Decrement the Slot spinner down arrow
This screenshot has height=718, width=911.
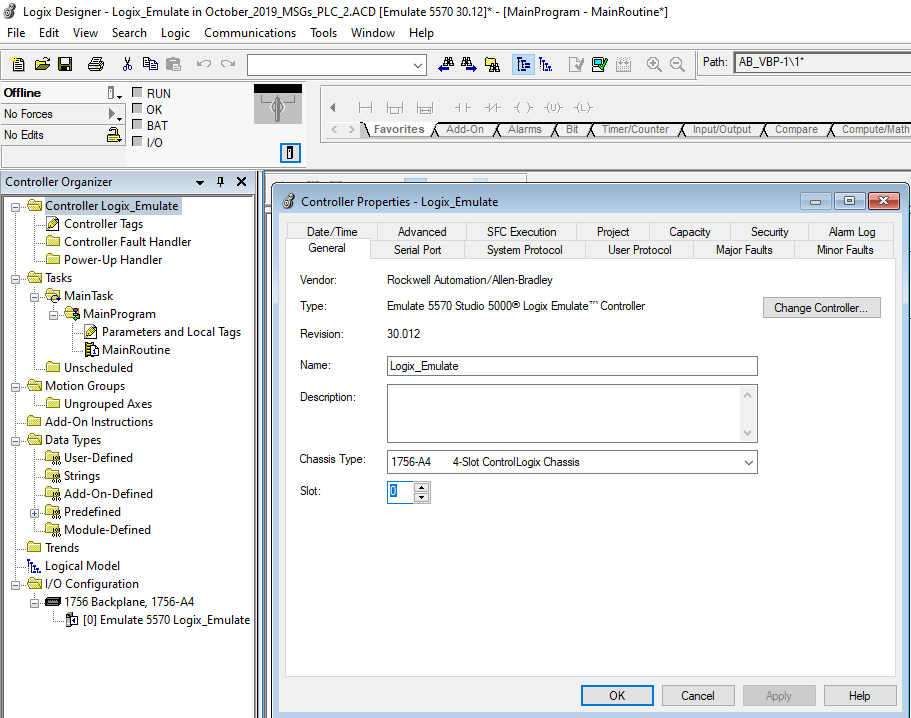point(422,498)
